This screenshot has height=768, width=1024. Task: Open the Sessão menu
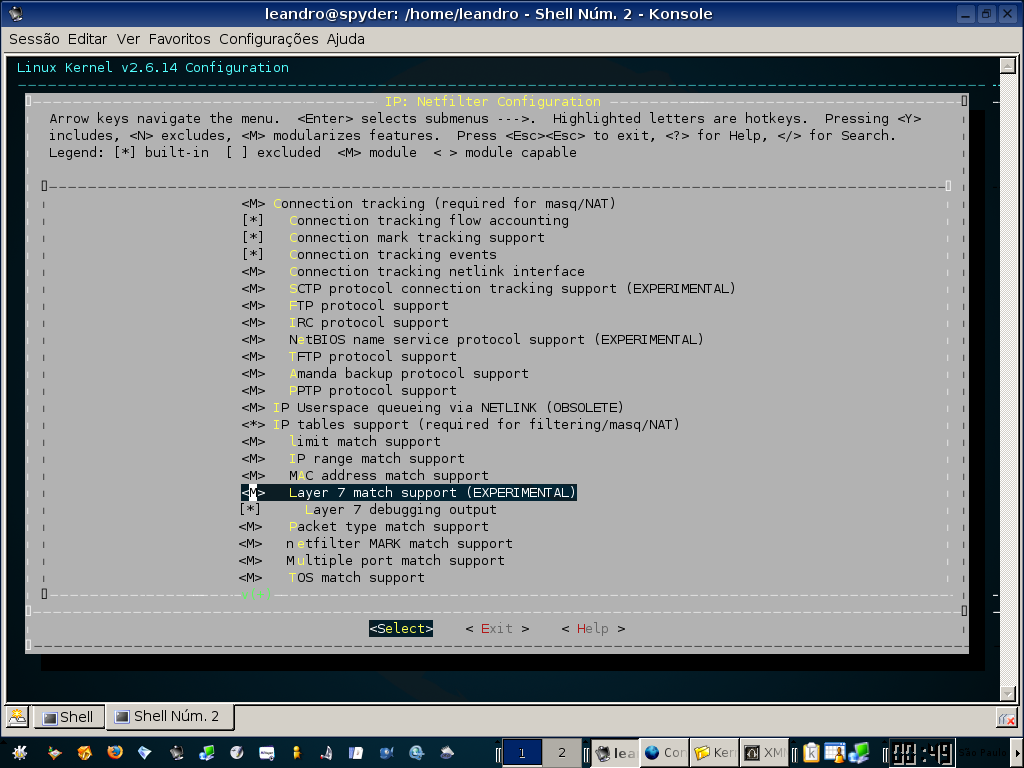click(34, 39)
